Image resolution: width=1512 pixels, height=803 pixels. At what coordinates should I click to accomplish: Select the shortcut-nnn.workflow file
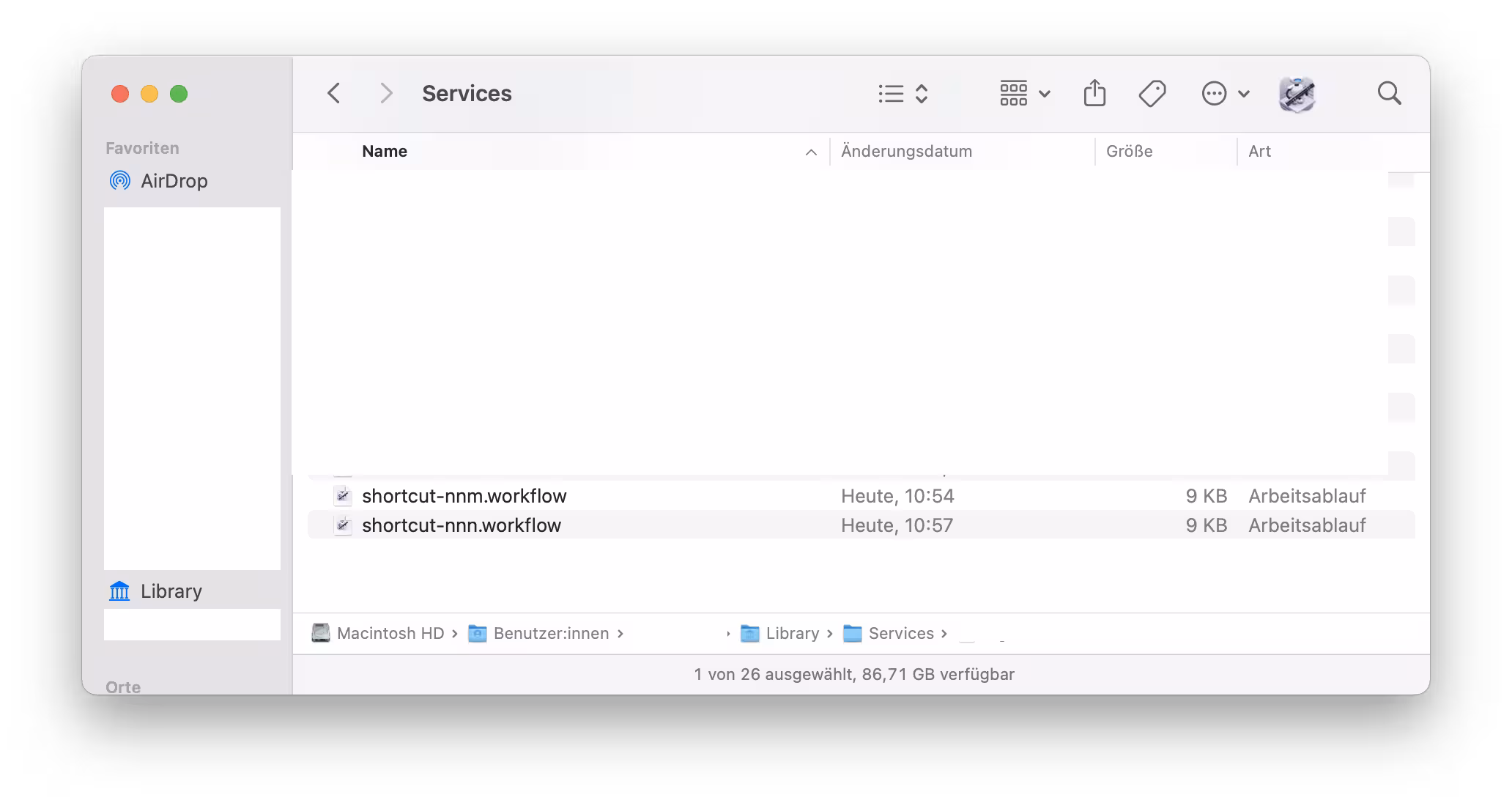[462, 525]
